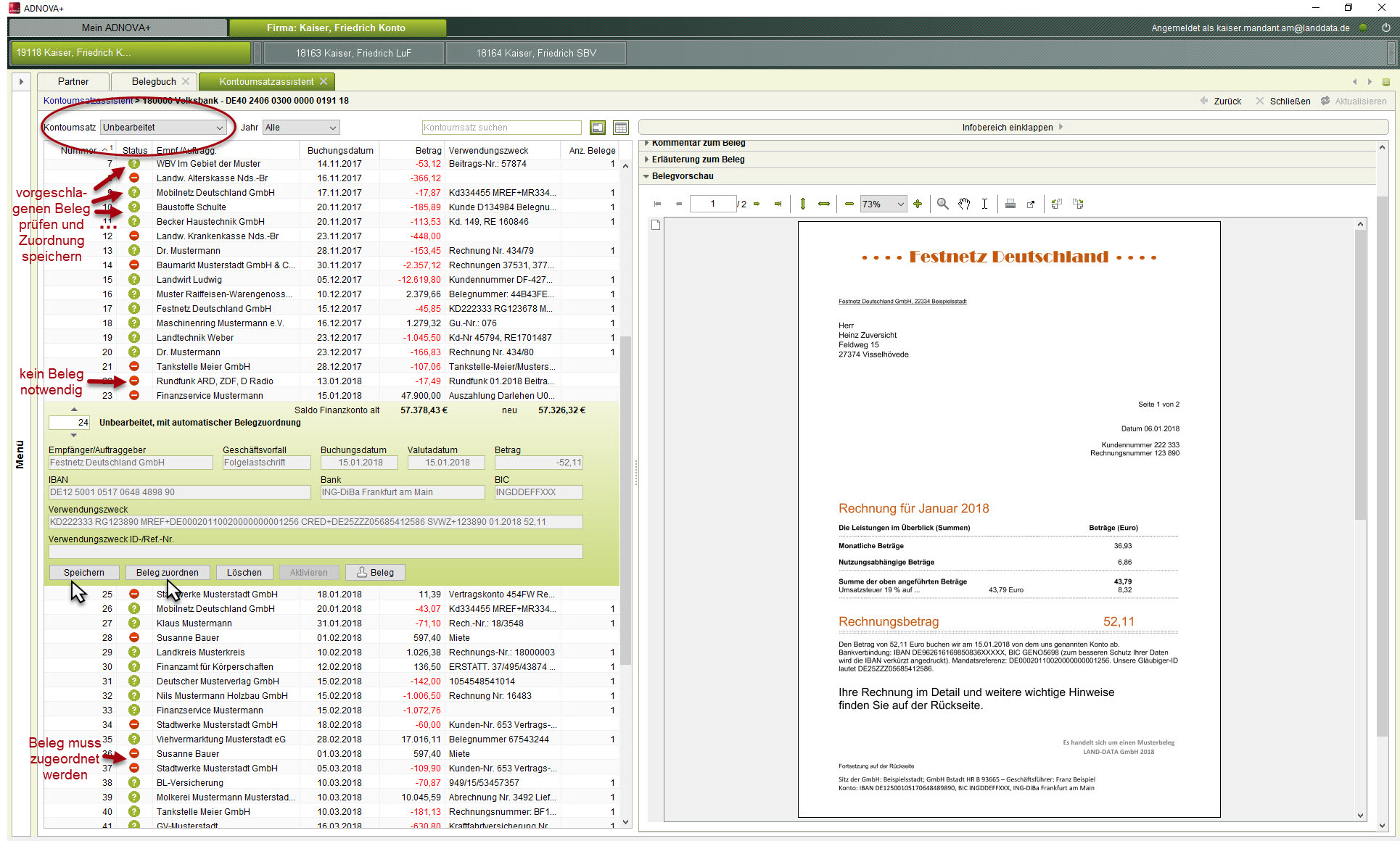This screenshot has width=1400, height=841.
Task: Jump to last page in Belegvorschau
Action: point(778,204)
